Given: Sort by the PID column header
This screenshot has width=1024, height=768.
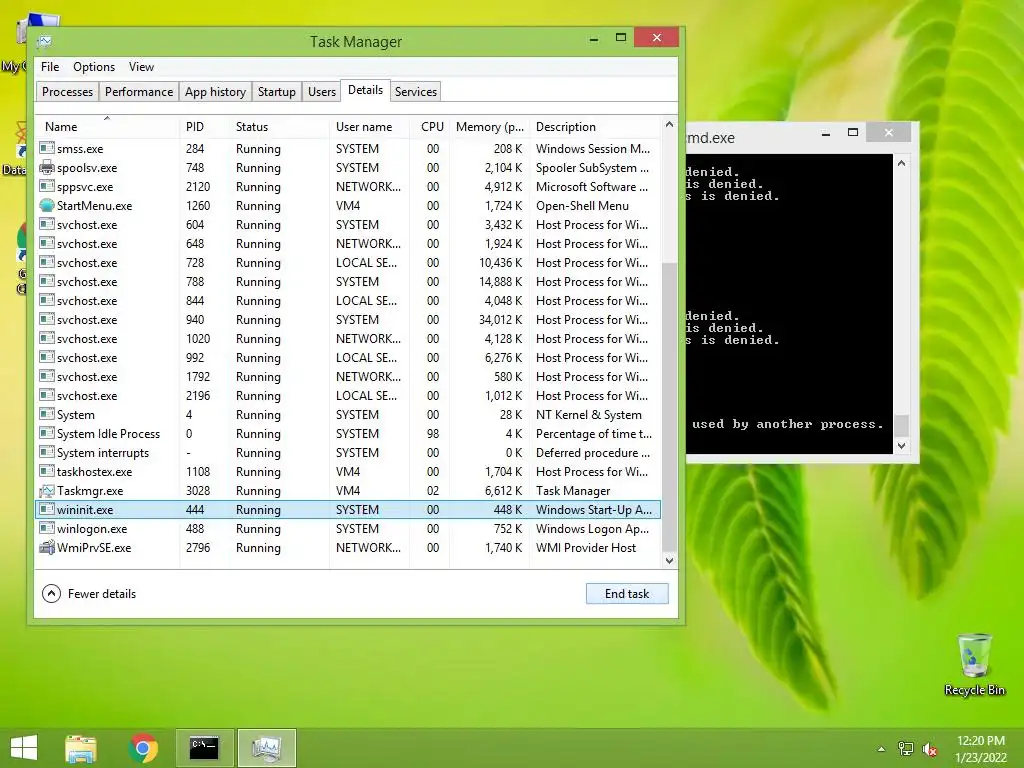Looking at the screenshot, I should point(204,127).
